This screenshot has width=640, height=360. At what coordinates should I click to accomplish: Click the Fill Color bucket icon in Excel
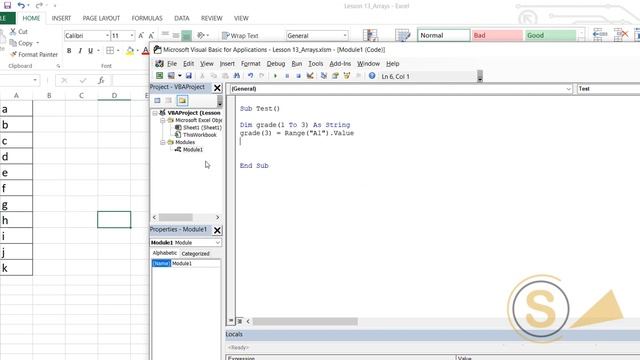click(x=130, y=51)
